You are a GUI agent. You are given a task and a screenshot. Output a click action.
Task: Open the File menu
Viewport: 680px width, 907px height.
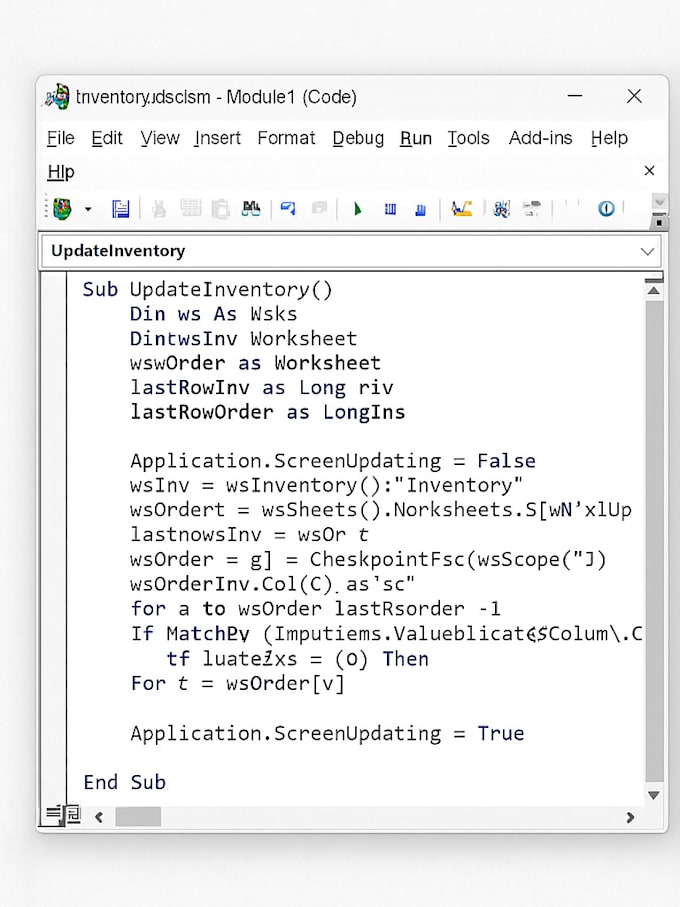point(61,138)
